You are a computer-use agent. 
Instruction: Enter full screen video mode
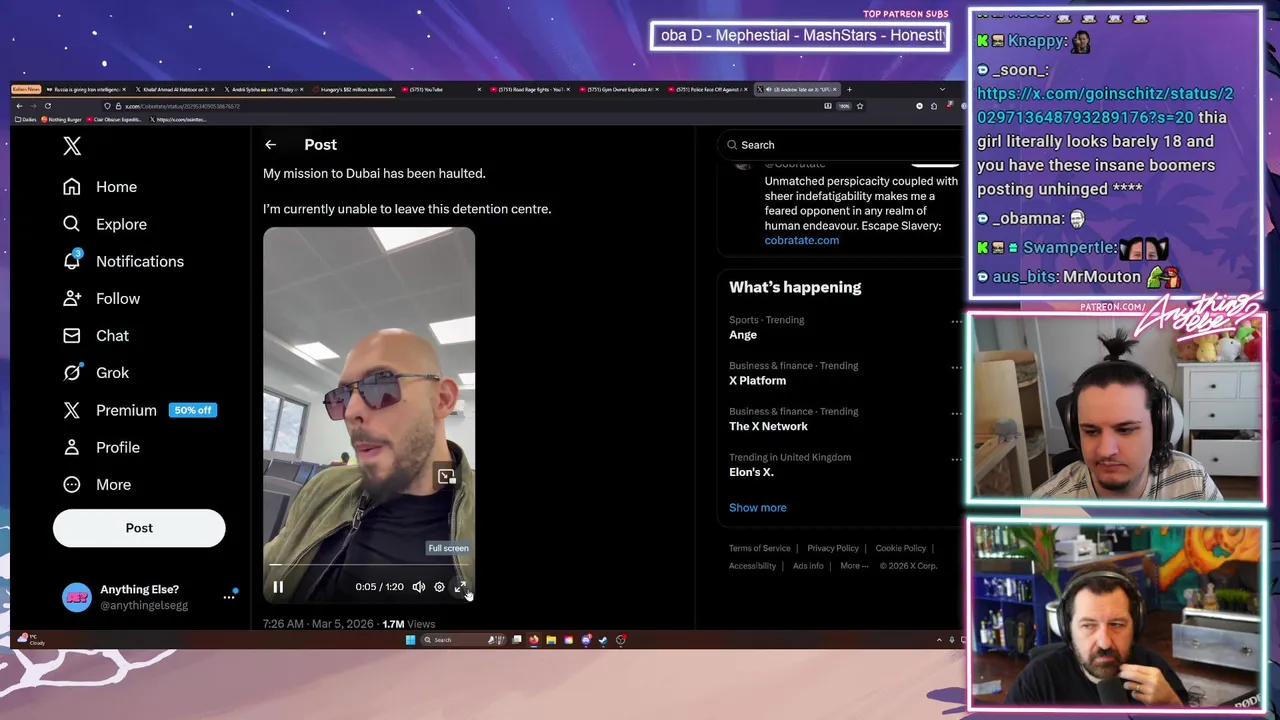tap(460, 587)
